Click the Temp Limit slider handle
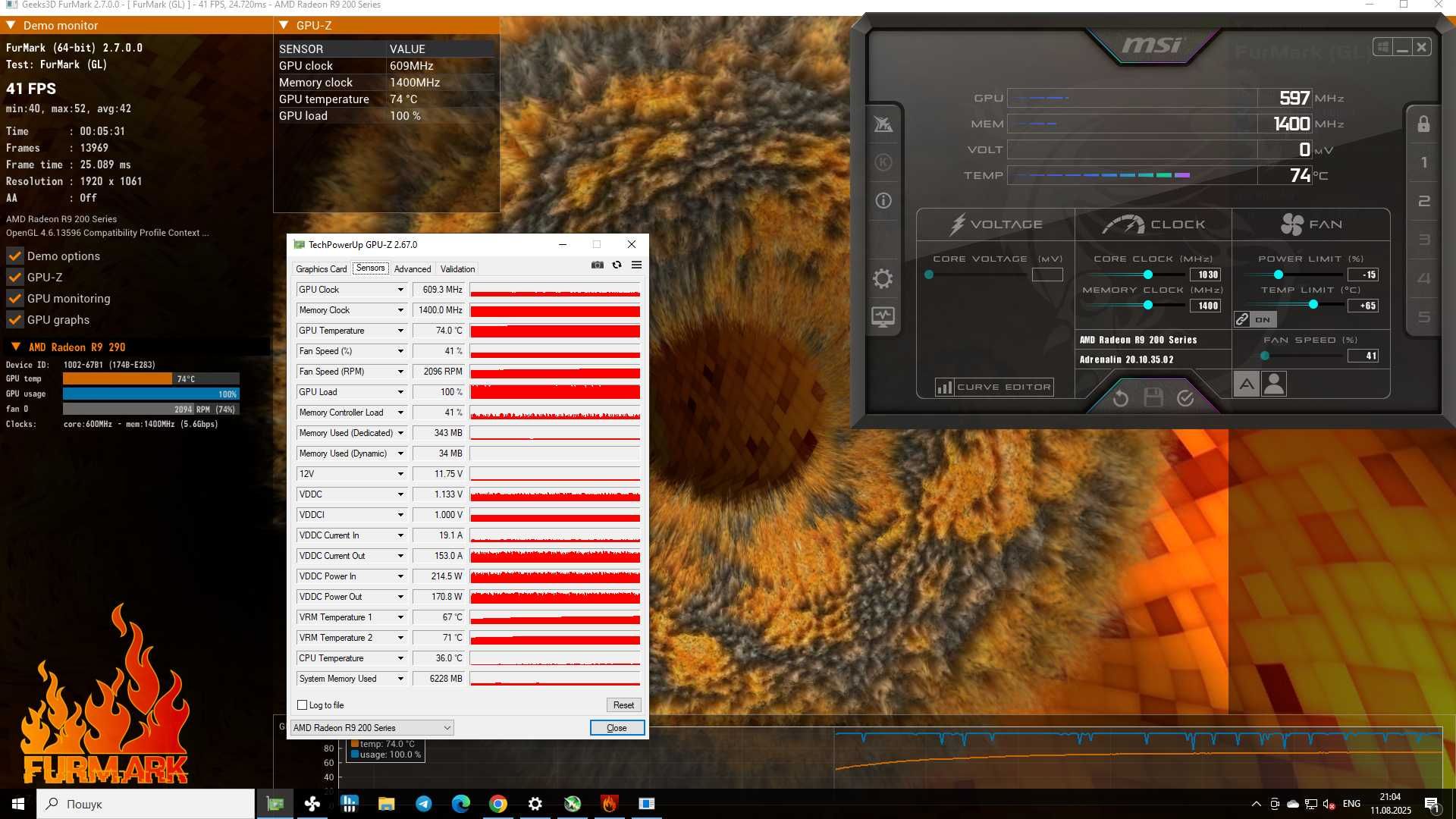The width and height of the screenshot is (1456, 819). [1313, 305]
